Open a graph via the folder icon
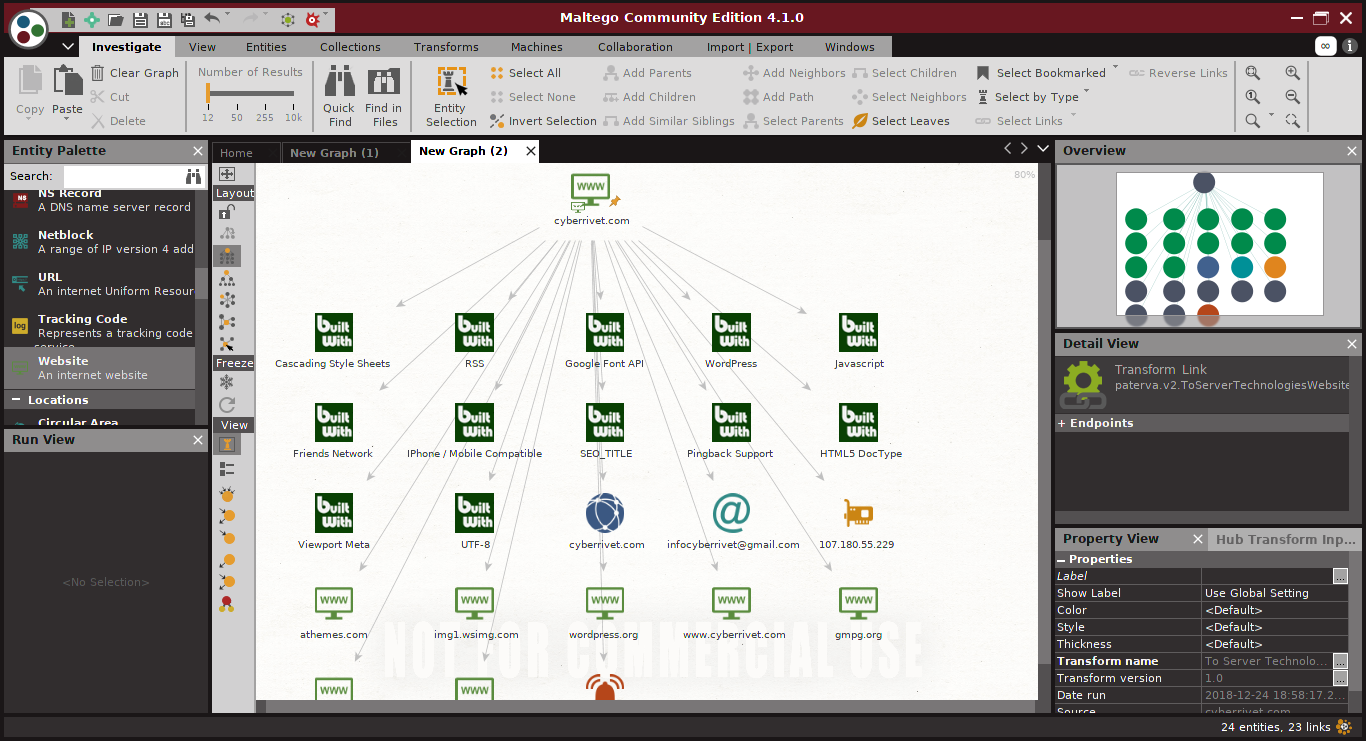This screenshot has width=1366, height=741. click(116, 19)
